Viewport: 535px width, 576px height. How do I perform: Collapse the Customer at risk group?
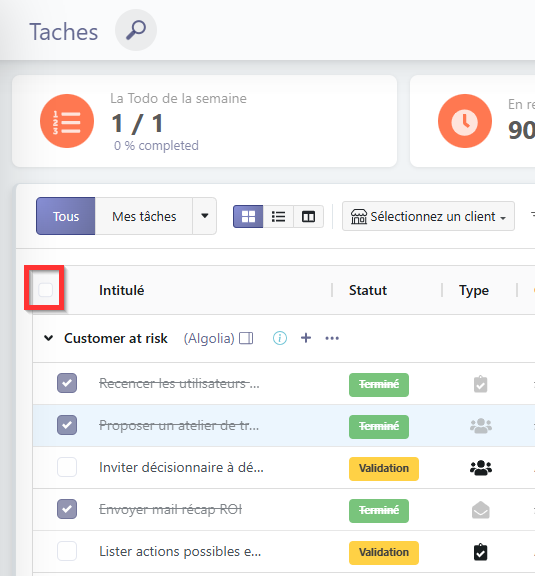point(49,338)
